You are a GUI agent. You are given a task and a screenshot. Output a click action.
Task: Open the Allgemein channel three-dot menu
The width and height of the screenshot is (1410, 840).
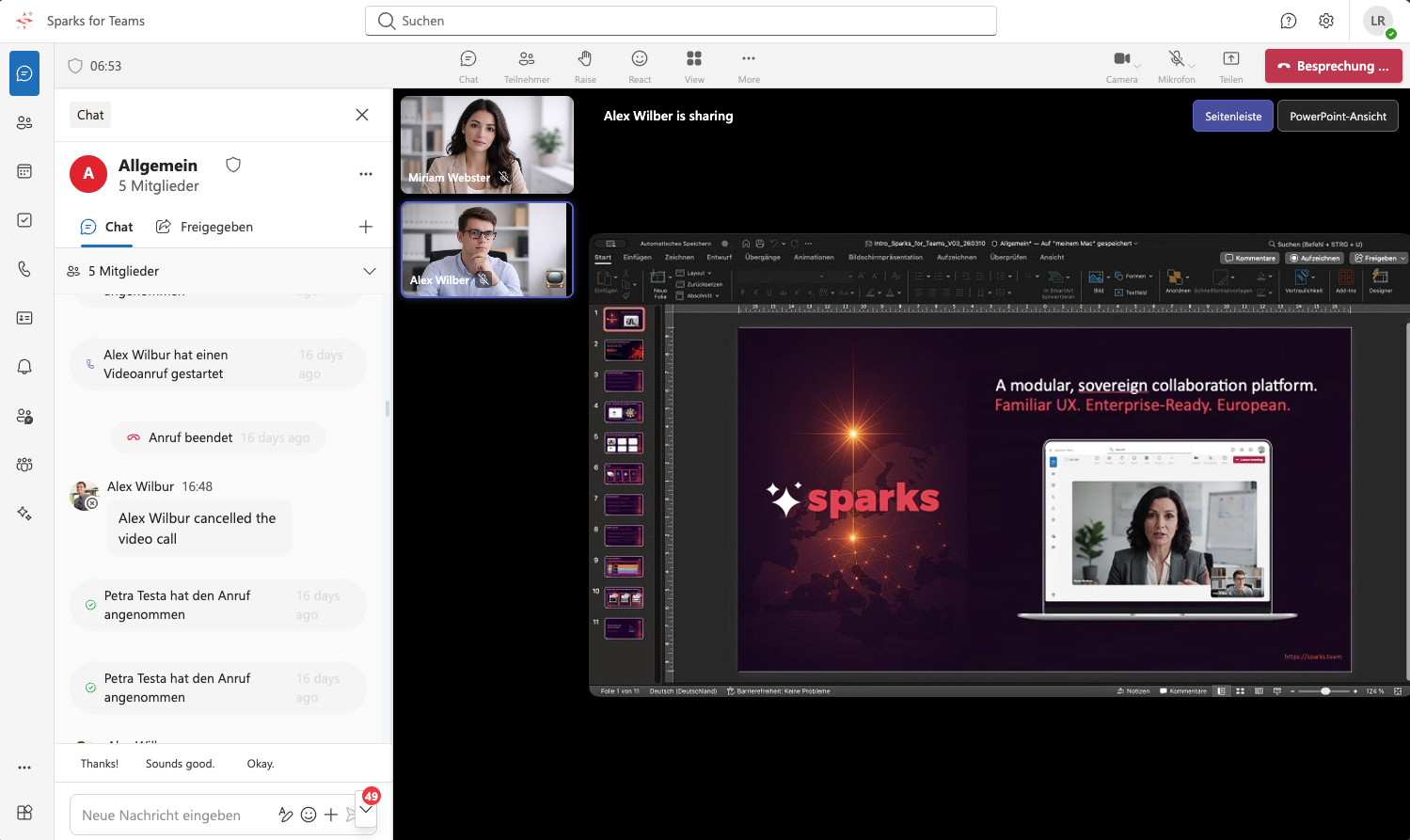[366, 174]
